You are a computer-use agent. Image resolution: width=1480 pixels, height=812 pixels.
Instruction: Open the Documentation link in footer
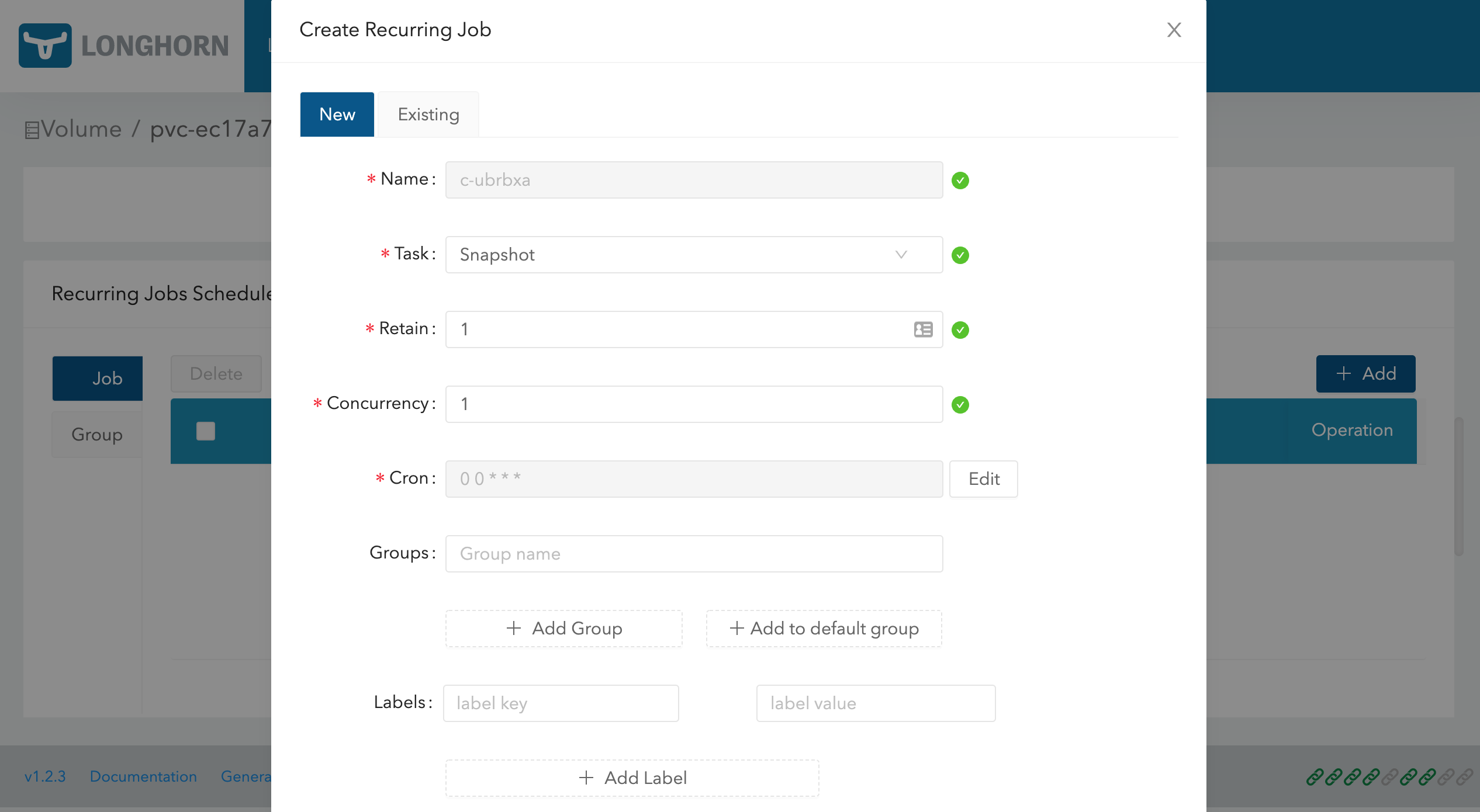click(143, 776)
